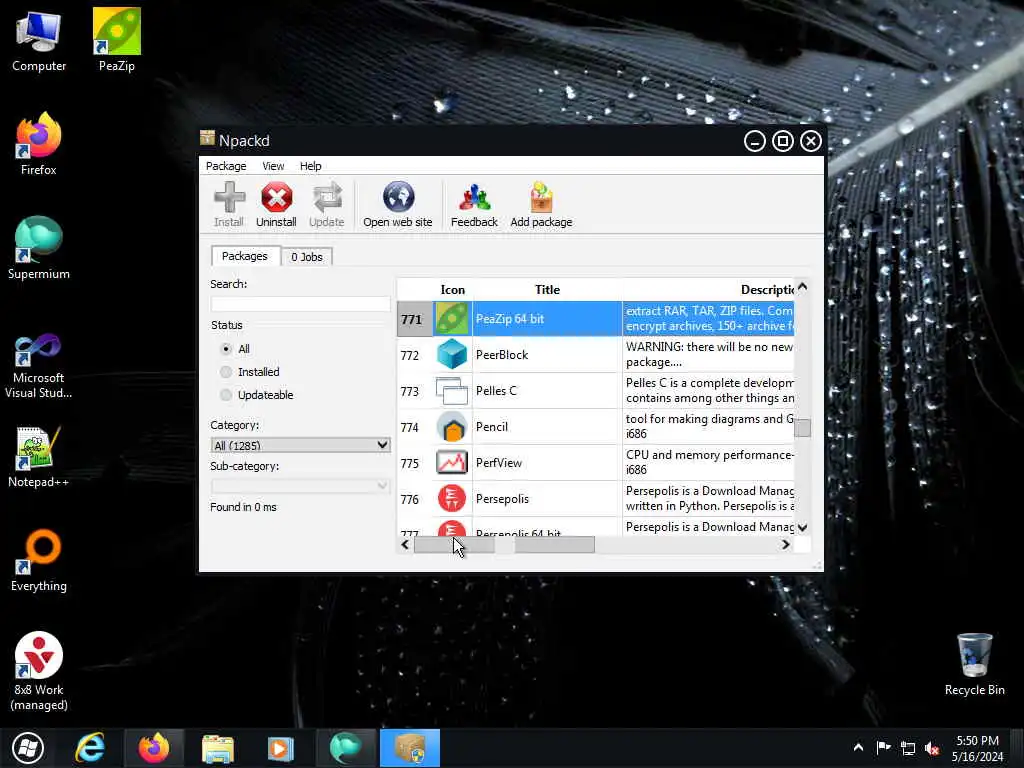The height and width of the screenshot is (768, 1024).
Task: Expand the Sub-category dropdown
Action: [300, 485]
